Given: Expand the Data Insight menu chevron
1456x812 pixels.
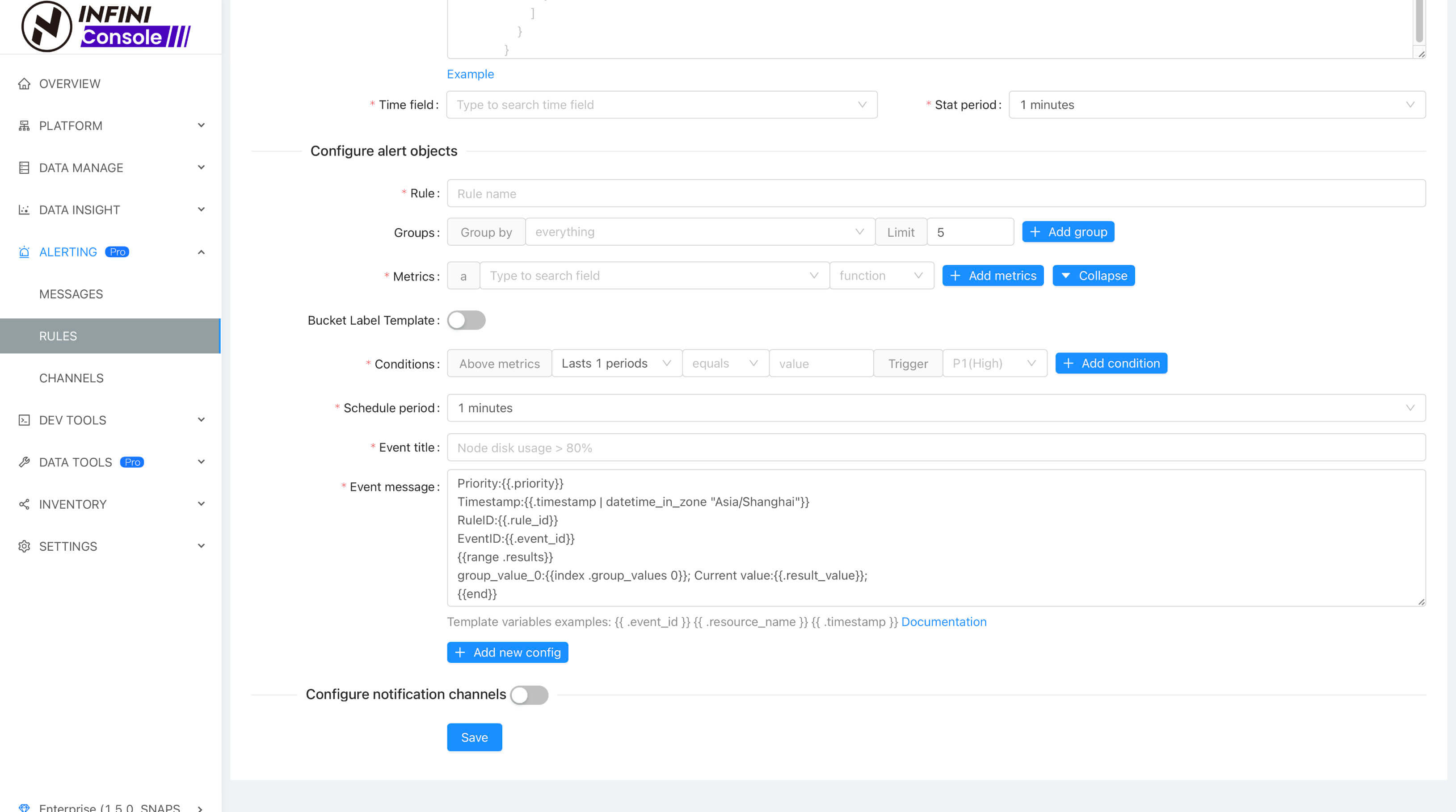Looking at the screenshot, I should 201,209.
